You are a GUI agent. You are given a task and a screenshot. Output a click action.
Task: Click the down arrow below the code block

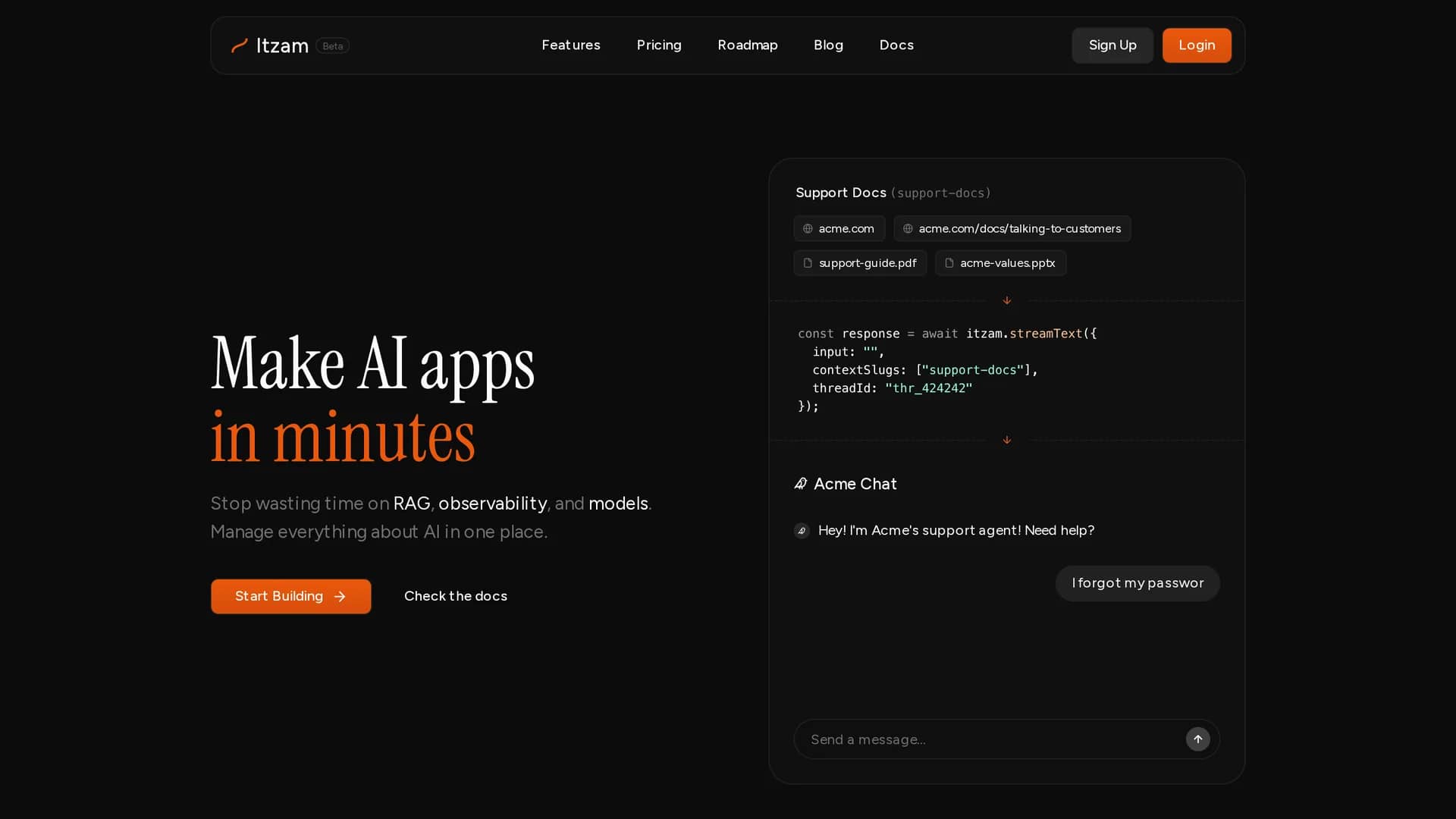pos(1007,440)
